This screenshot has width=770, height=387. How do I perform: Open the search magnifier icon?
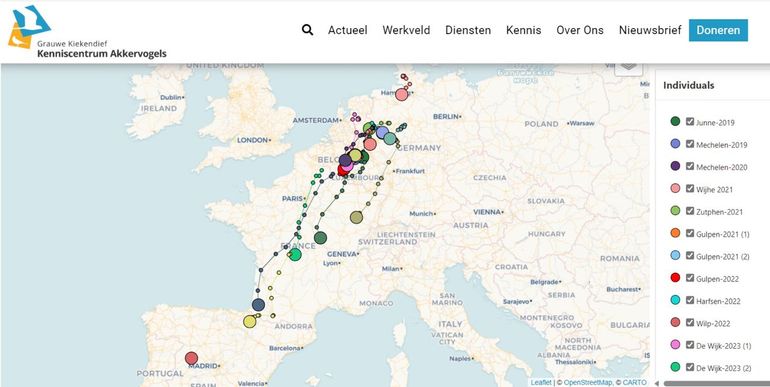click(307, 30)
